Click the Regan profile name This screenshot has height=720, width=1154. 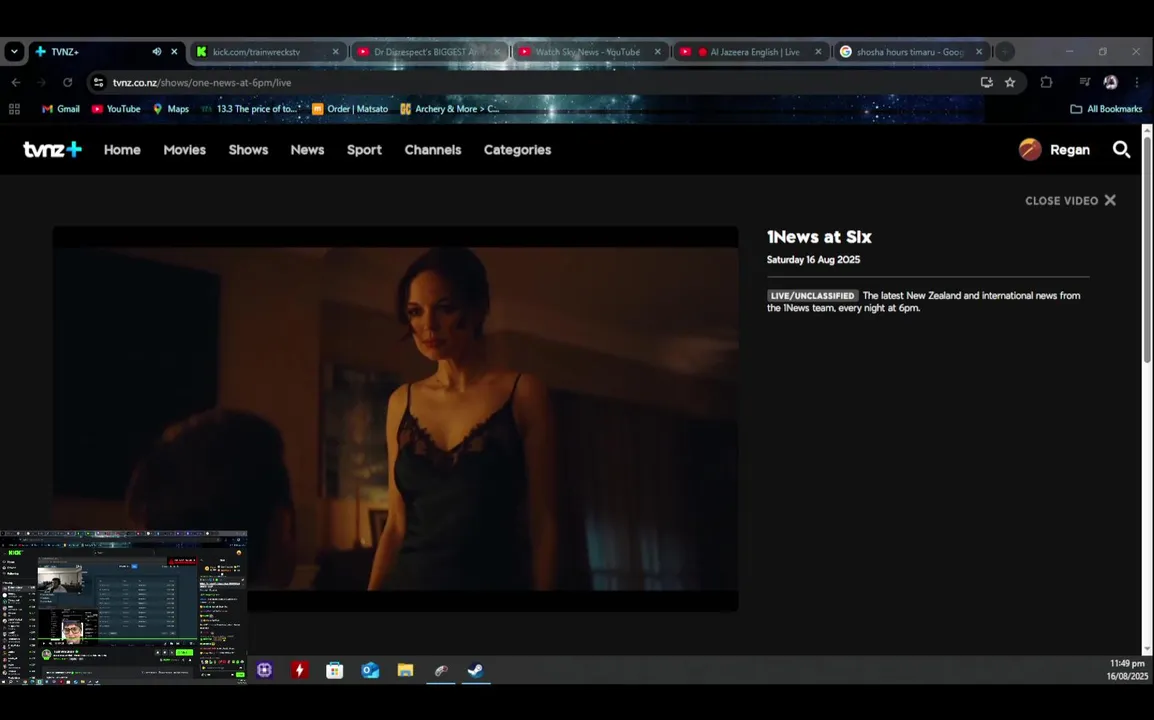point(1069,149)
